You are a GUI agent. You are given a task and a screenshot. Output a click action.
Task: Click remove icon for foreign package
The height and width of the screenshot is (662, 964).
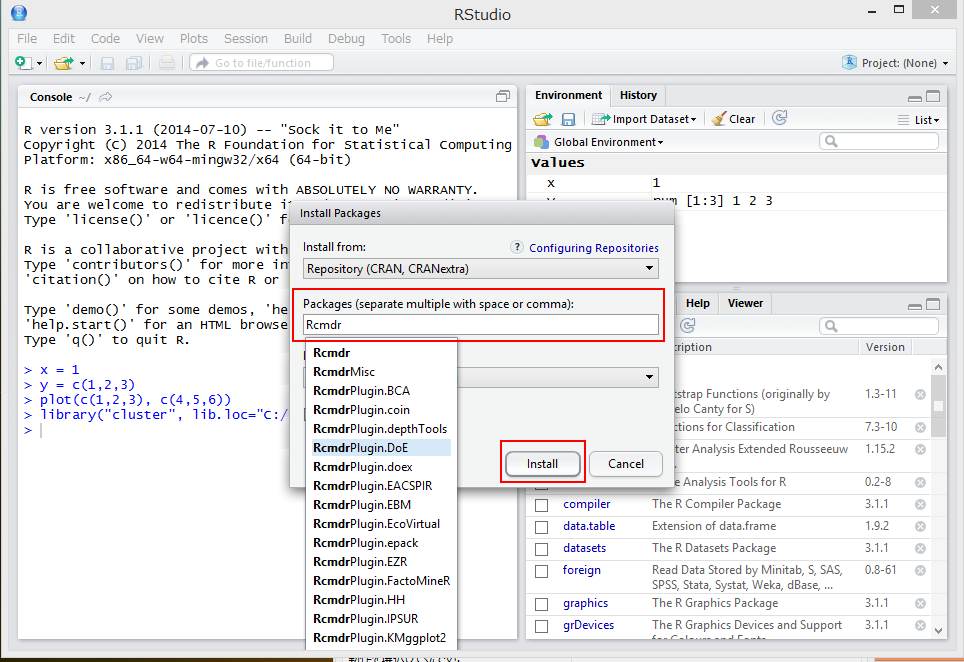coord(920,570)
